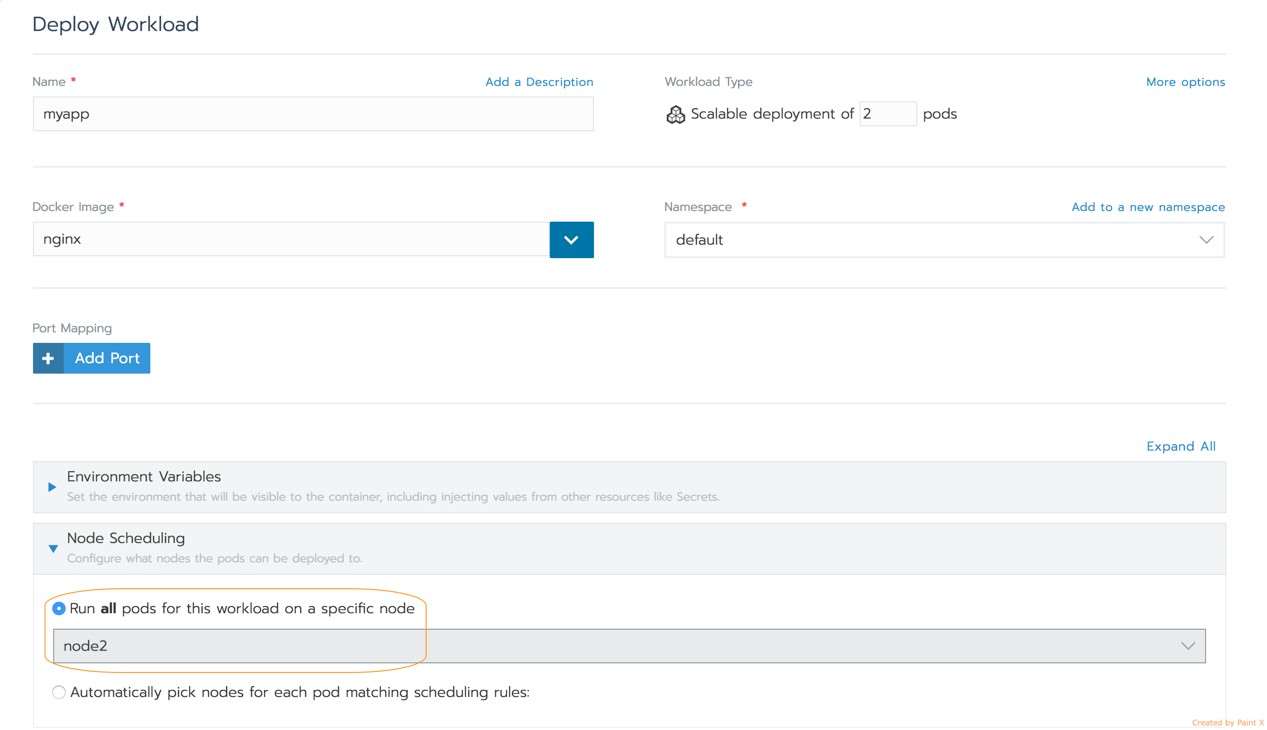Screen dimensions: 1267x730
Task: Focus the Name input field containing myapp
Action: pos(313,114)
